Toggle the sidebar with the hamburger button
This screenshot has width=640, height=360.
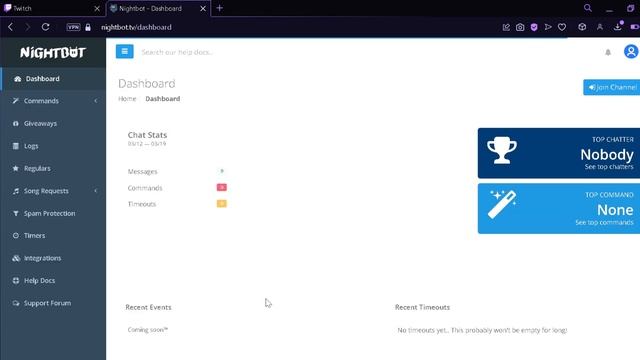pos(124,51)
